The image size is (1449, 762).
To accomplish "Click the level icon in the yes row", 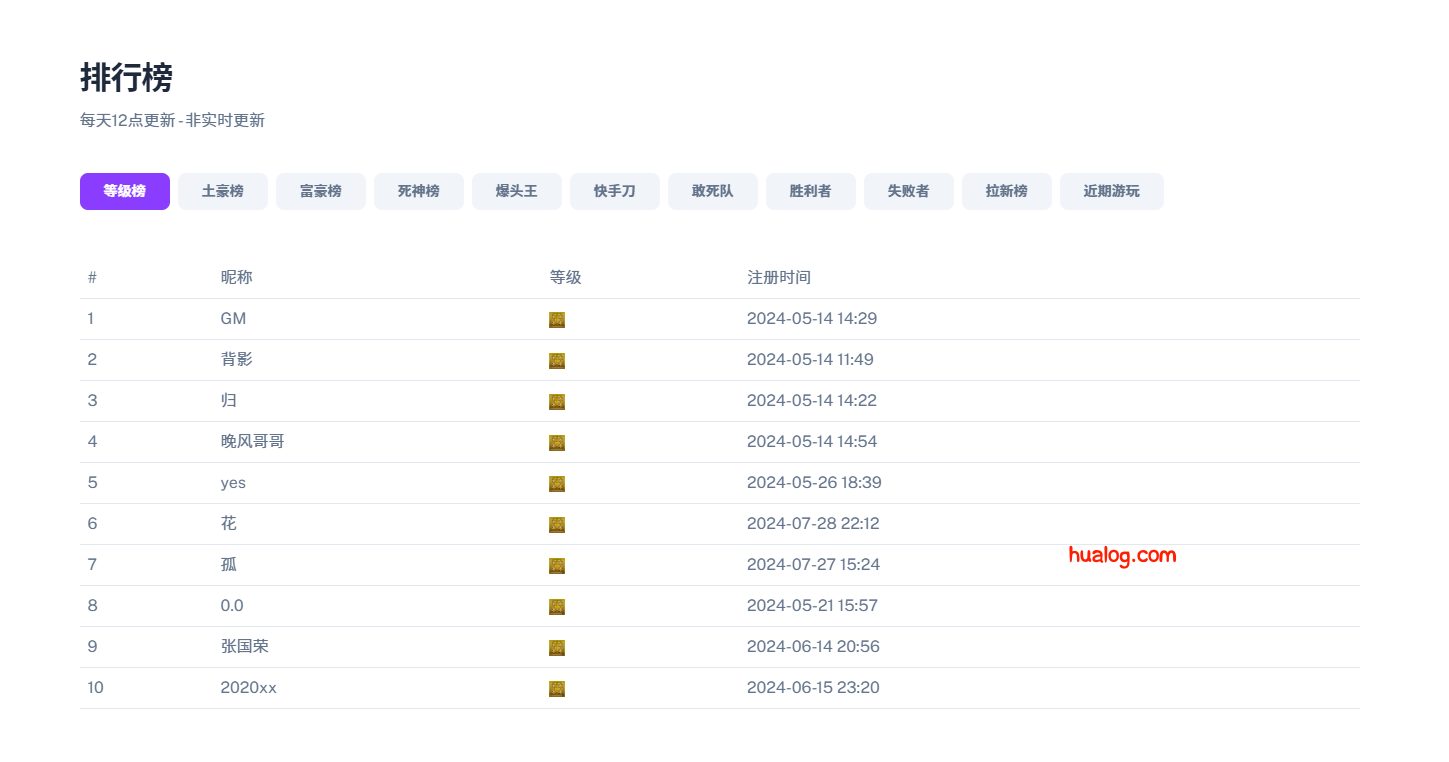I will point(557,484).
